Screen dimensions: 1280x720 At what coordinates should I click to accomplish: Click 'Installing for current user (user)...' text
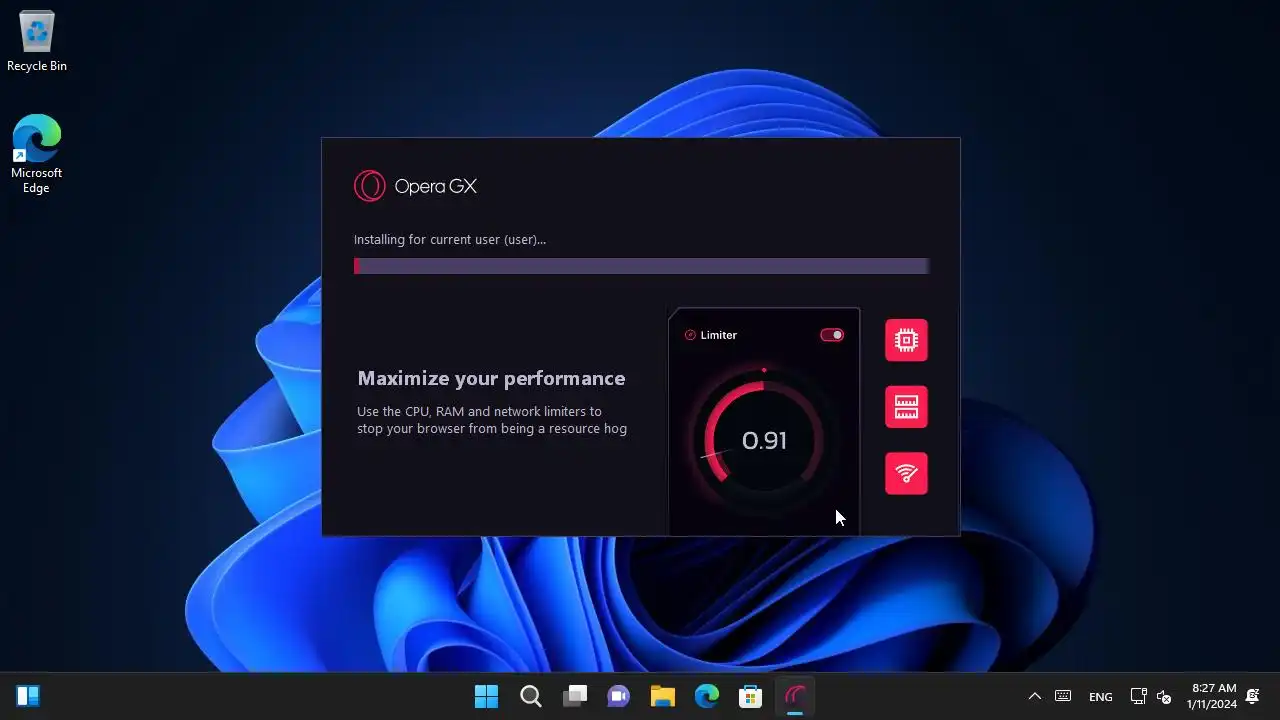click(x=450, y=240)
